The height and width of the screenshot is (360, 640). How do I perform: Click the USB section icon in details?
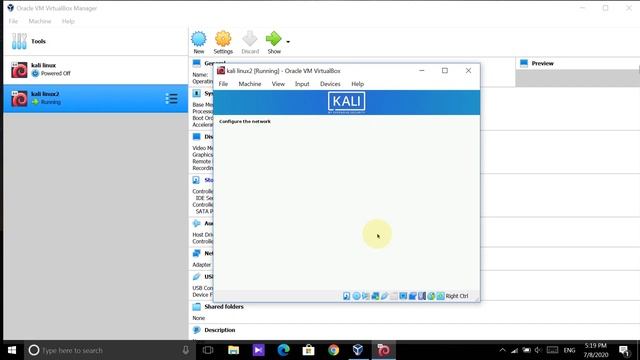click(196, 277)
